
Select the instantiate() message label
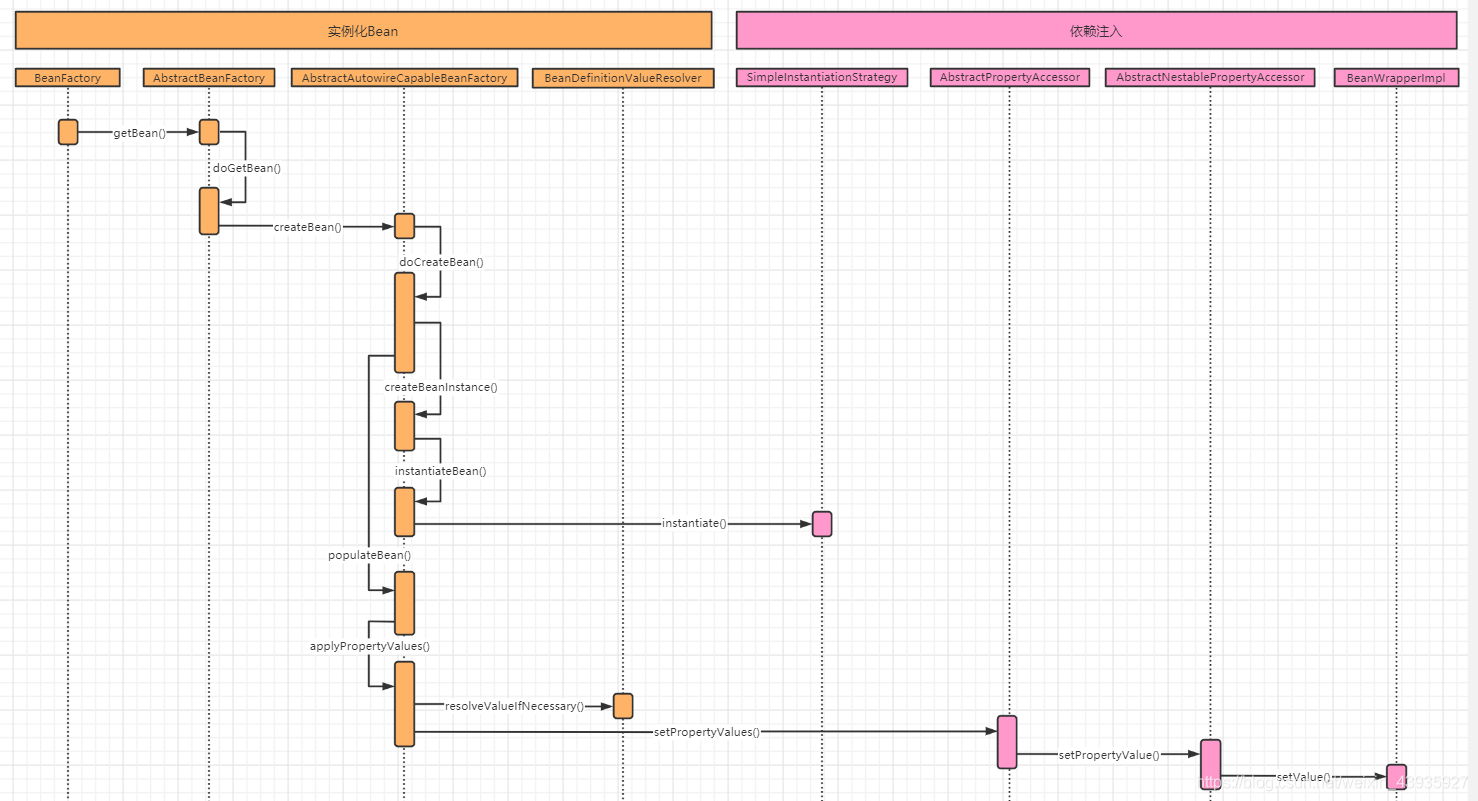click(x=694, y=523)
